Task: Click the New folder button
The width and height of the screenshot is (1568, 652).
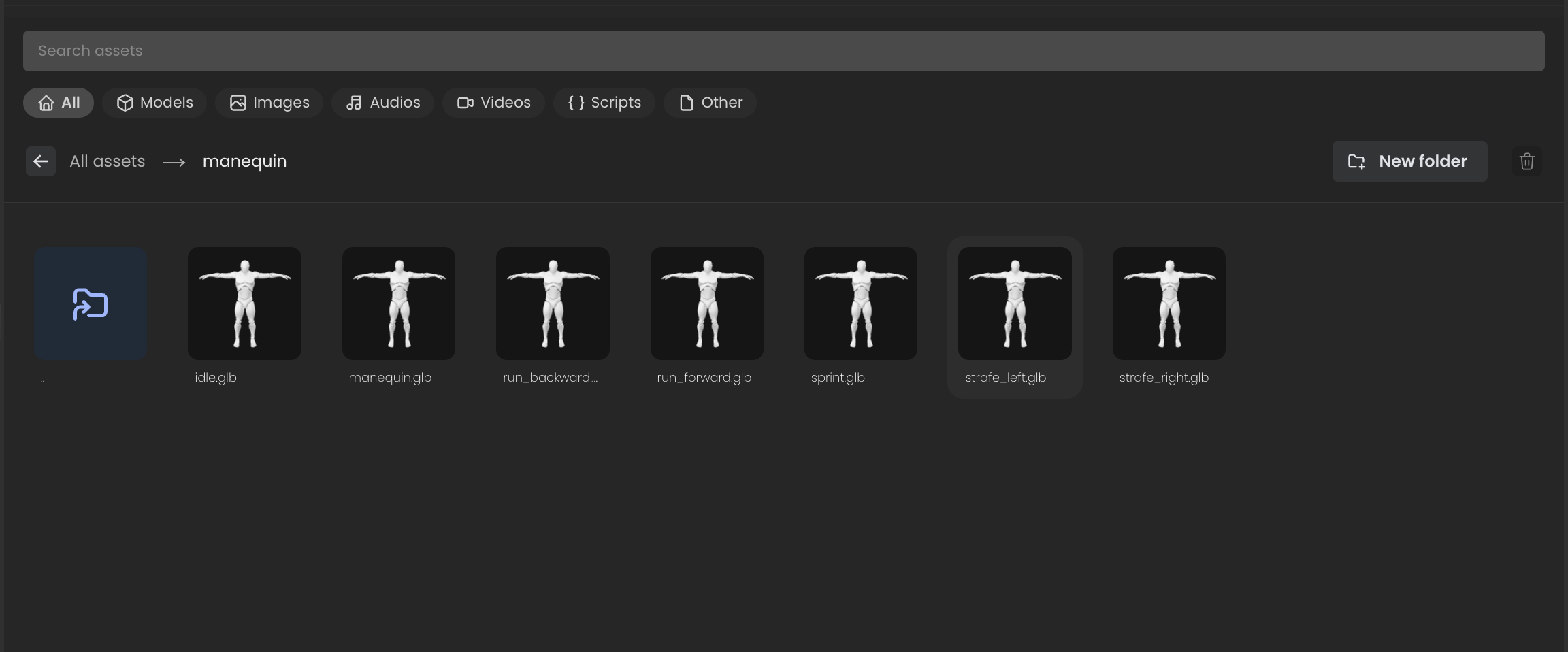Action: coord(1409,161)
